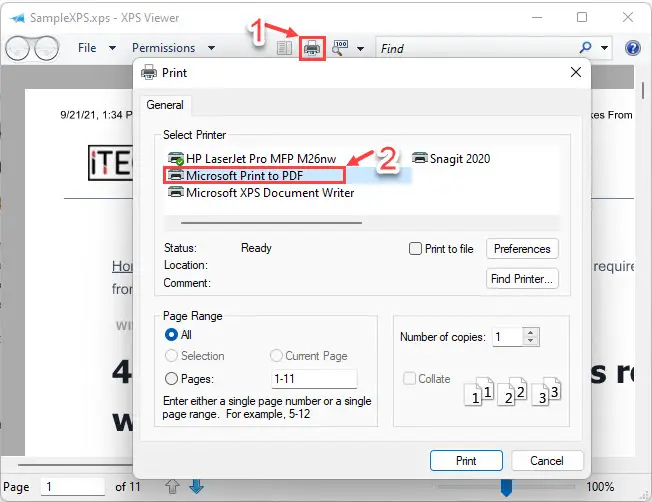Go to previous page with up arrow
Viewport: 652px width, 502px height.
(172, 487)
